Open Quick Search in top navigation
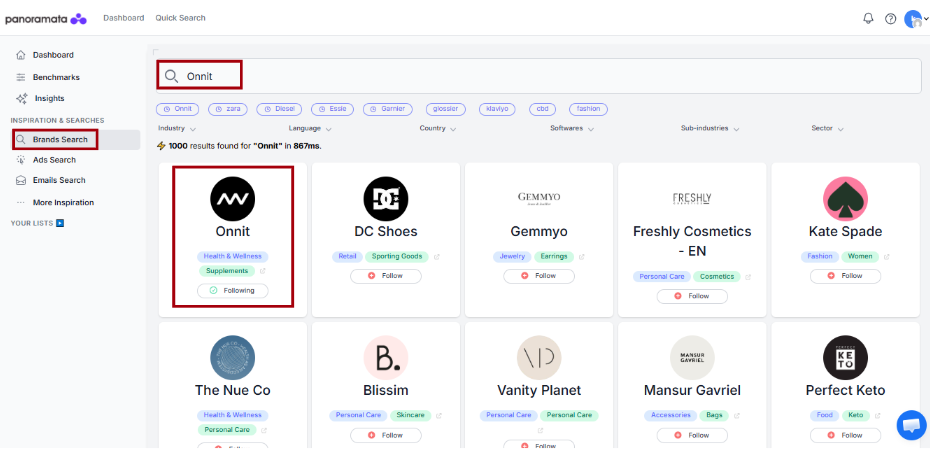Screen dimensions: 930x449 point(180,18)
